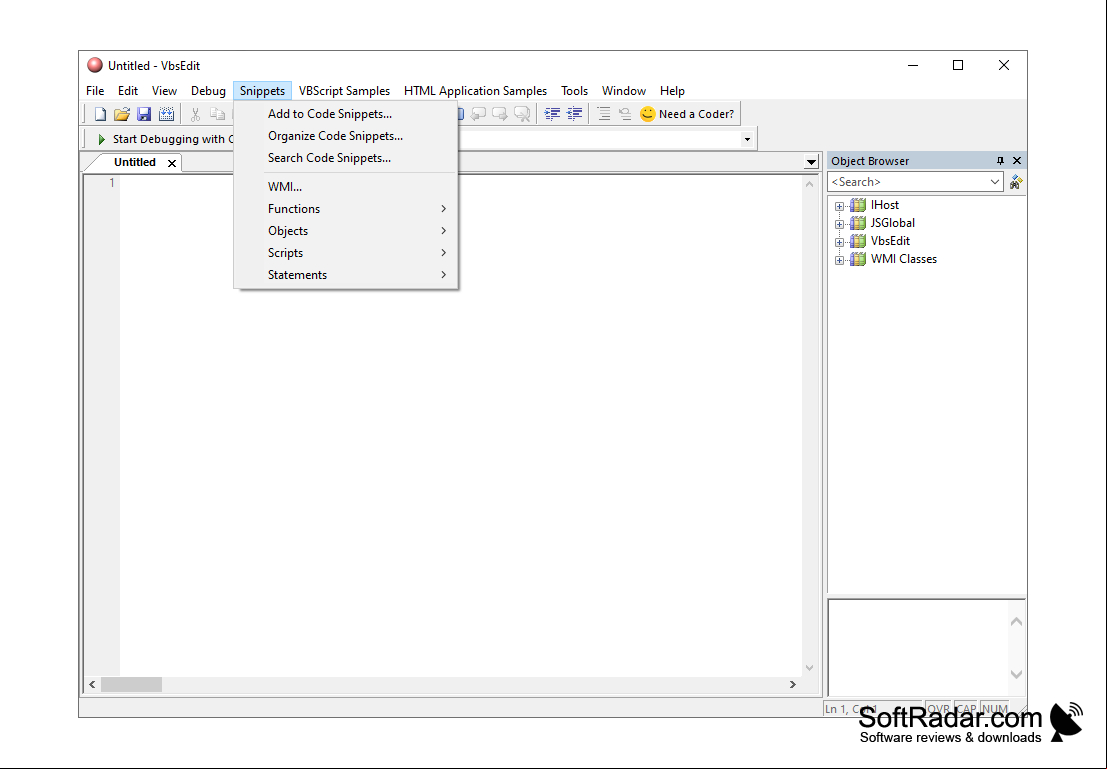Click the clear bookmarks icon with an X
Screen dimensions: 1107x769
tap(522, 114)
